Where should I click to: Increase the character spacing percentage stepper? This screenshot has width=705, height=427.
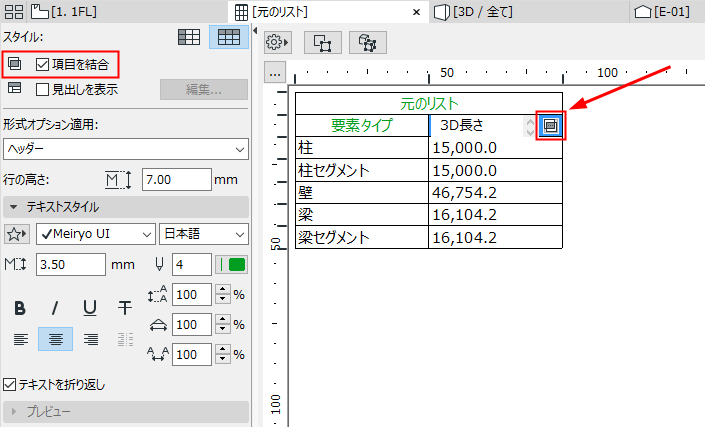[x=223, y=349]
